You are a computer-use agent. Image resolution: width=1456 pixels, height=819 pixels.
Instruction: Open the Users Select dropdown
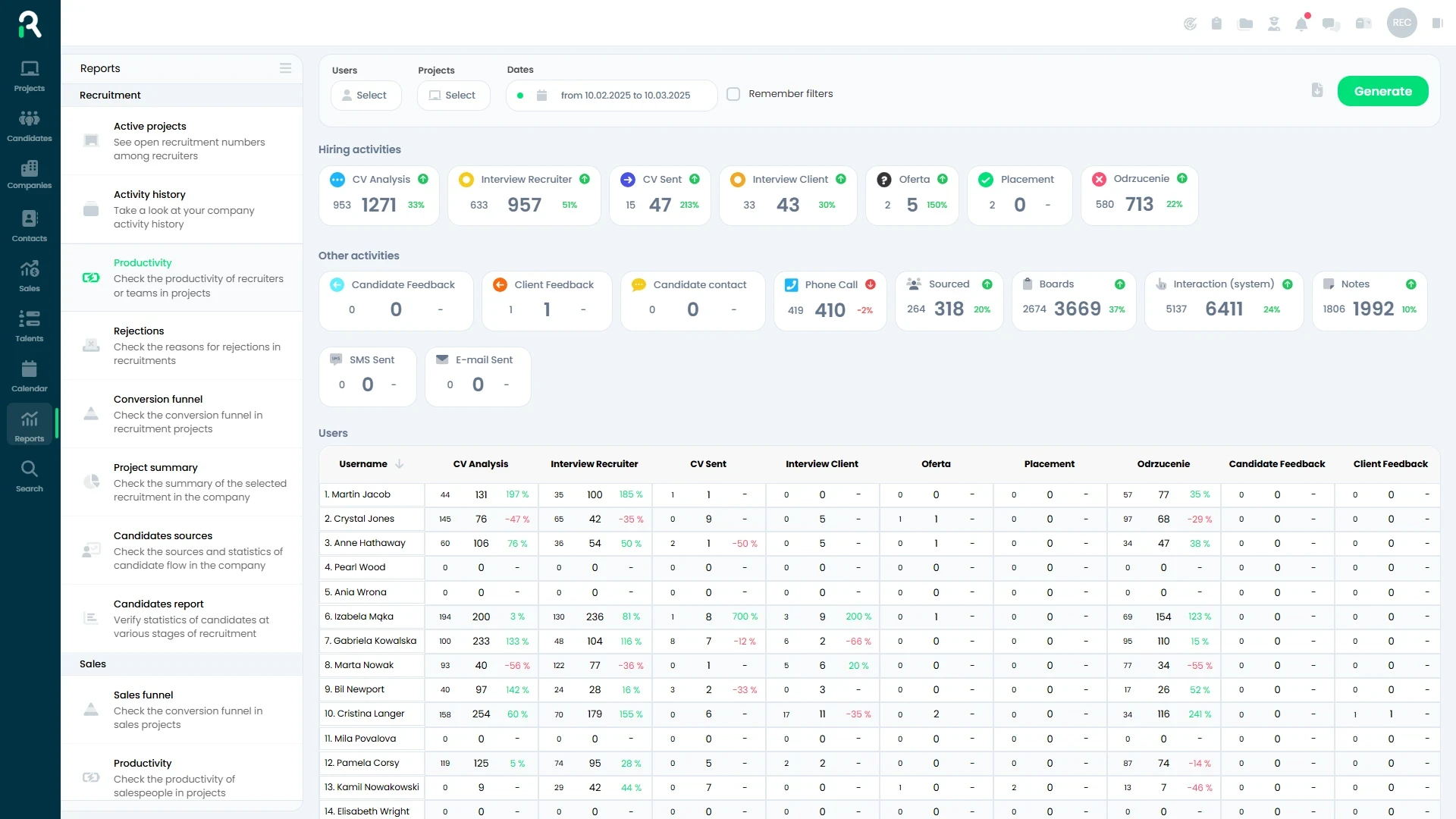click(366, 95)
